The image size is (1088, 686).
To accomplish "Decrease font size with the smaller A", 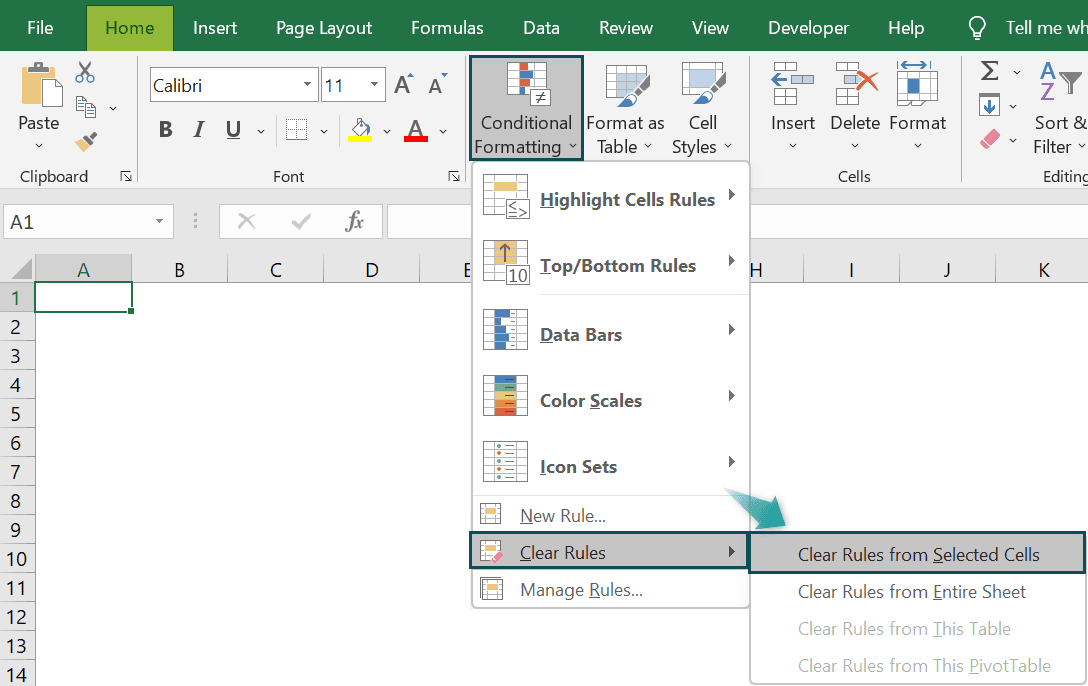I will (x=437, y=85).
